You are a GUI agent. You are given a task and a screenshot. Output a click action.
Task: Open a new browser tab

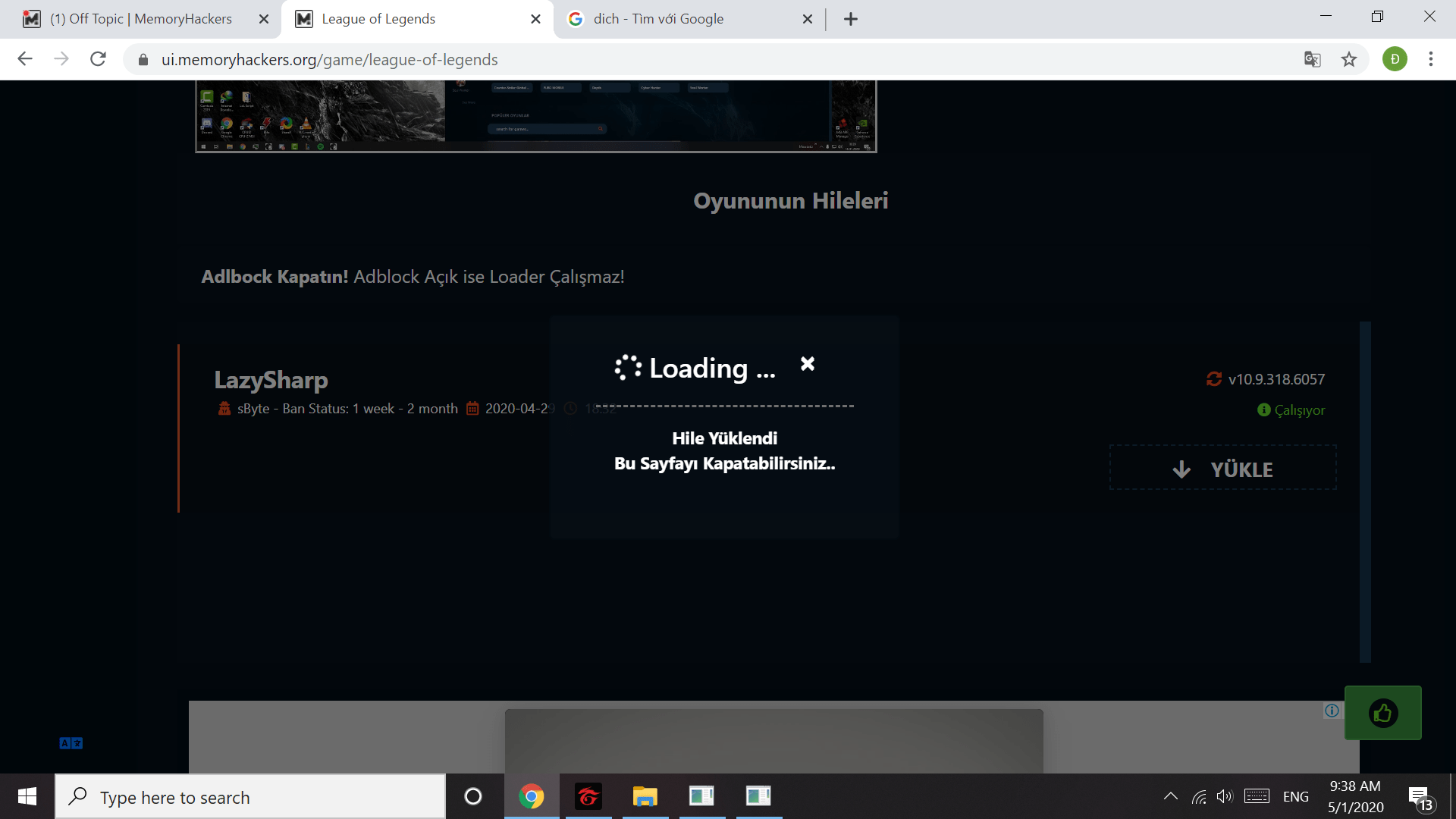click(x=851, y=19)
